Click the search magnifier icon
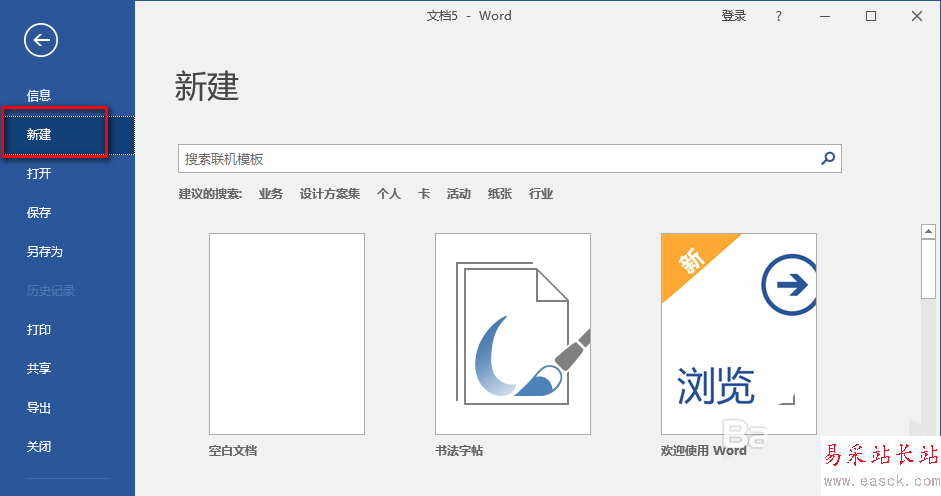Image resolution: width=941 pixels, height=496 pixels. coord(828,159)
